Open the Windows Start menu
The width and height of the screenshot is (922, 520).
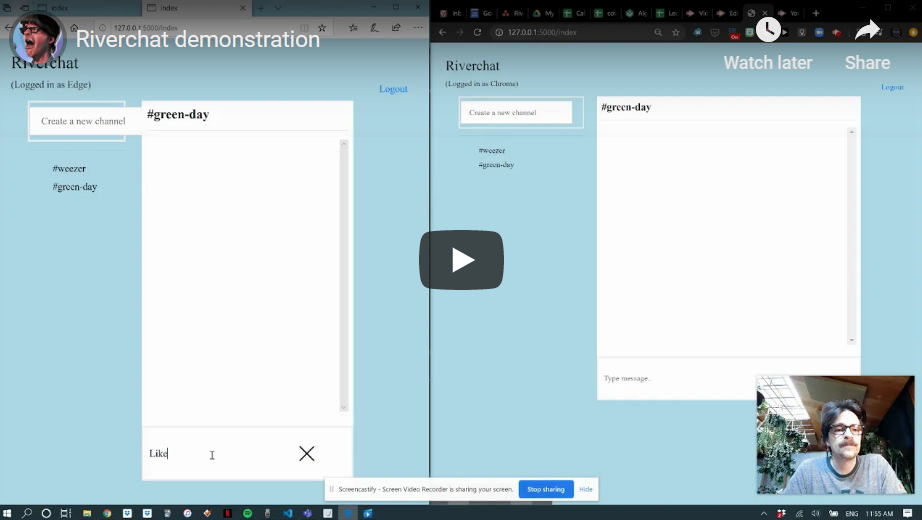(7, 513)
